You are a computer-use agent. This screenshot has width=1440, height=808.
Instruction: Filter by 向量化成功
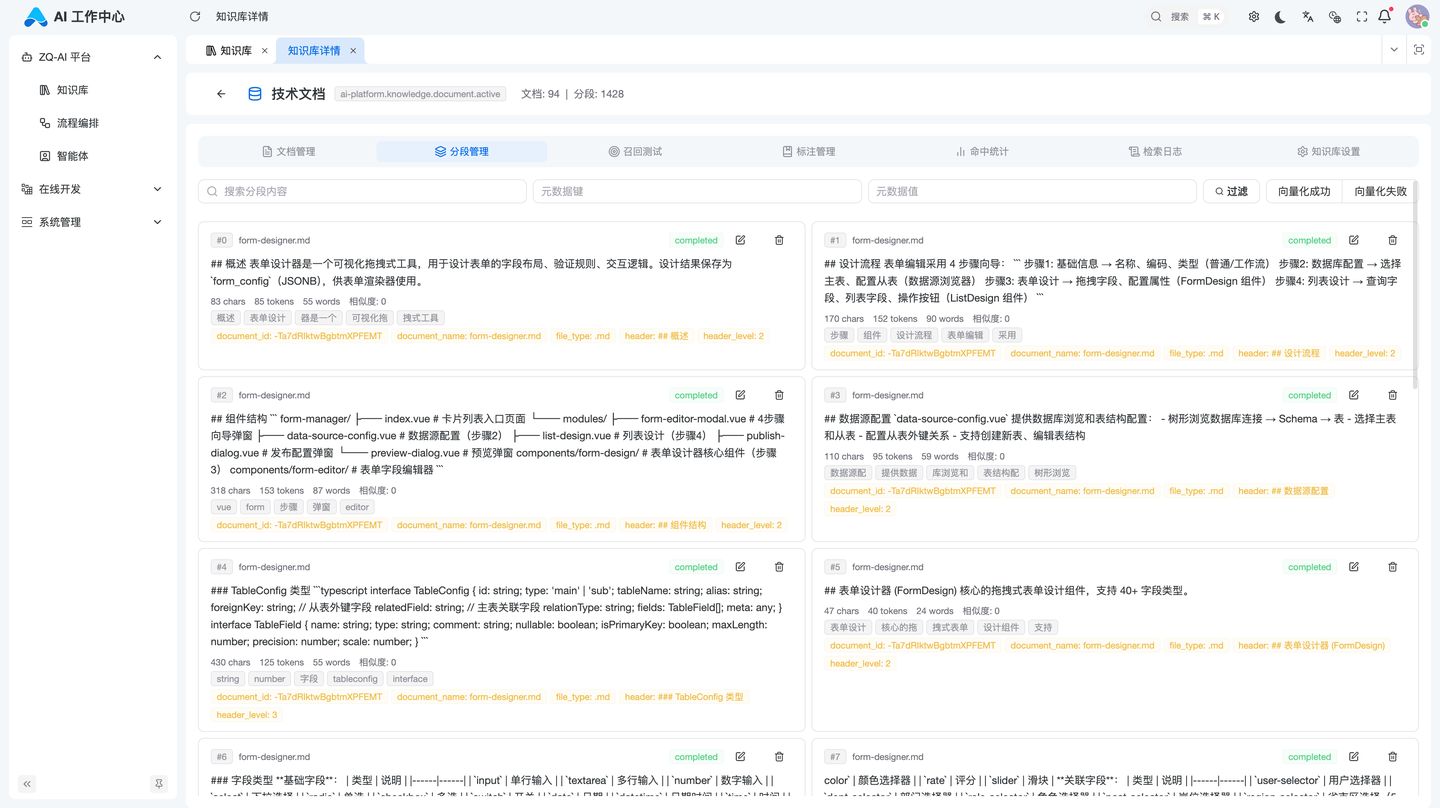[1304, 191]
